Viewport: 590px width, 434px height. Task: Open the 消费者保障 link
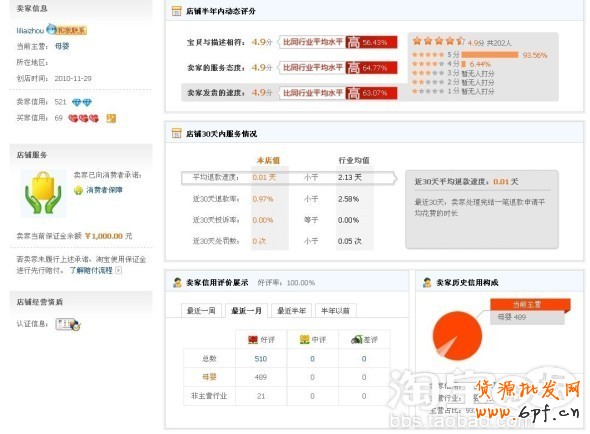pyautogui.click(x=104, y=190)
